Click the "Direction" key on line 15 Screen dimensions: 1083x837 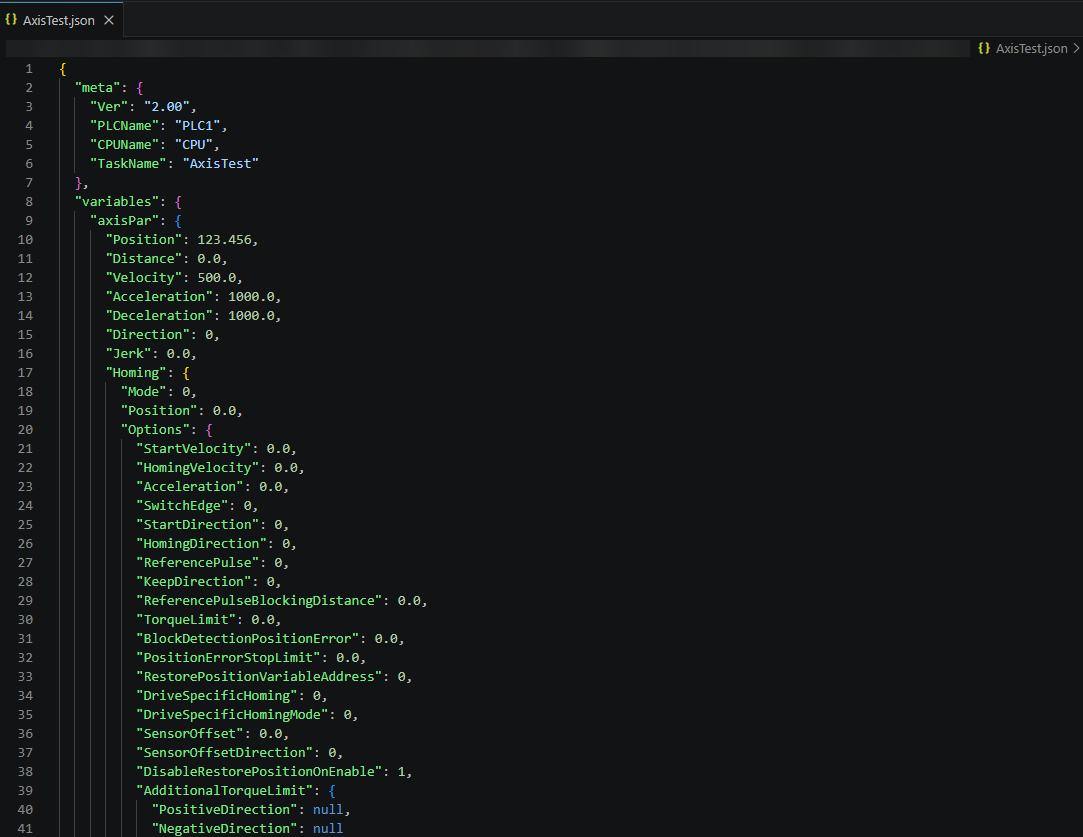click(148, 334)
